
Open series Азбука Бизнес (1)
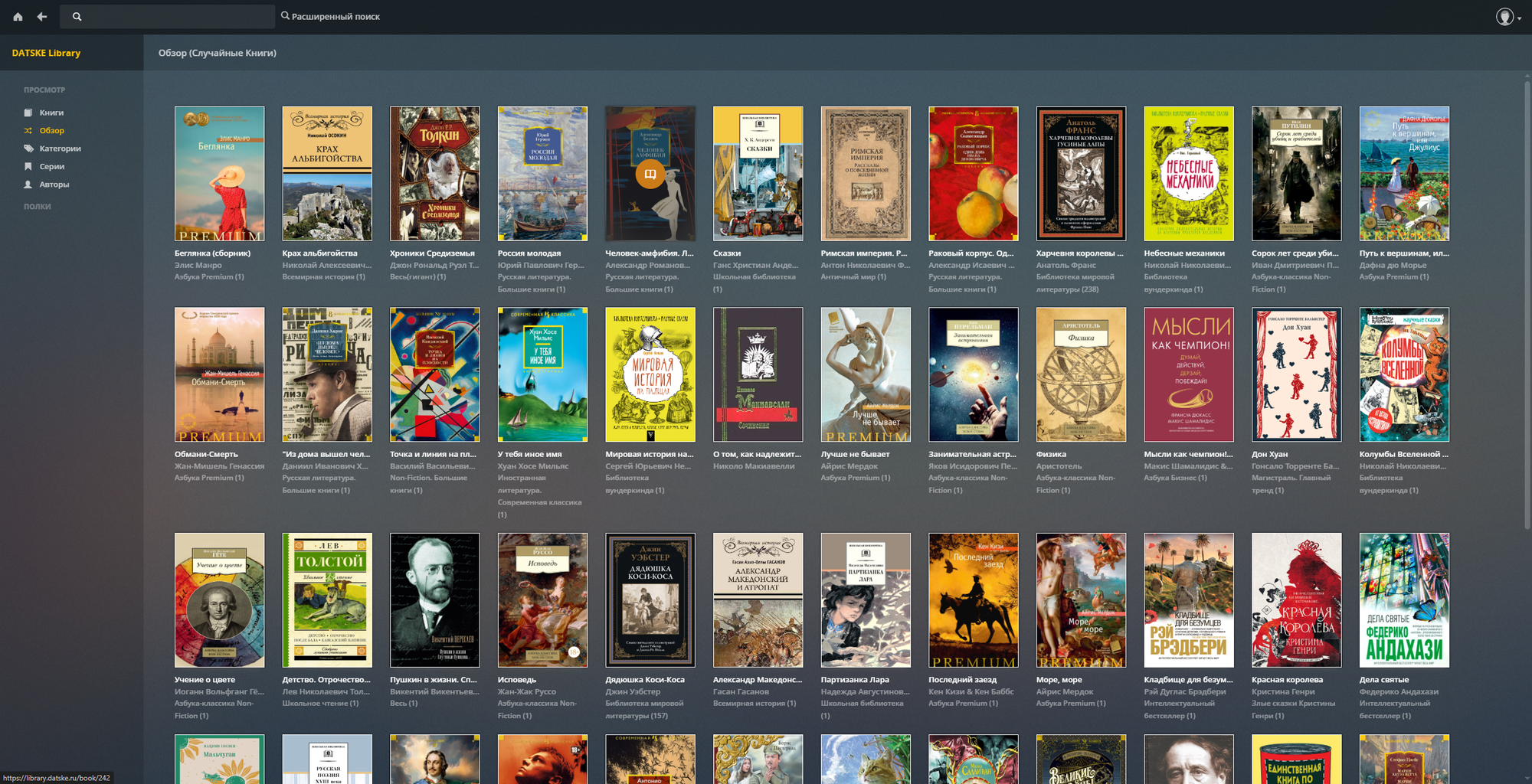click(1175, 479)
